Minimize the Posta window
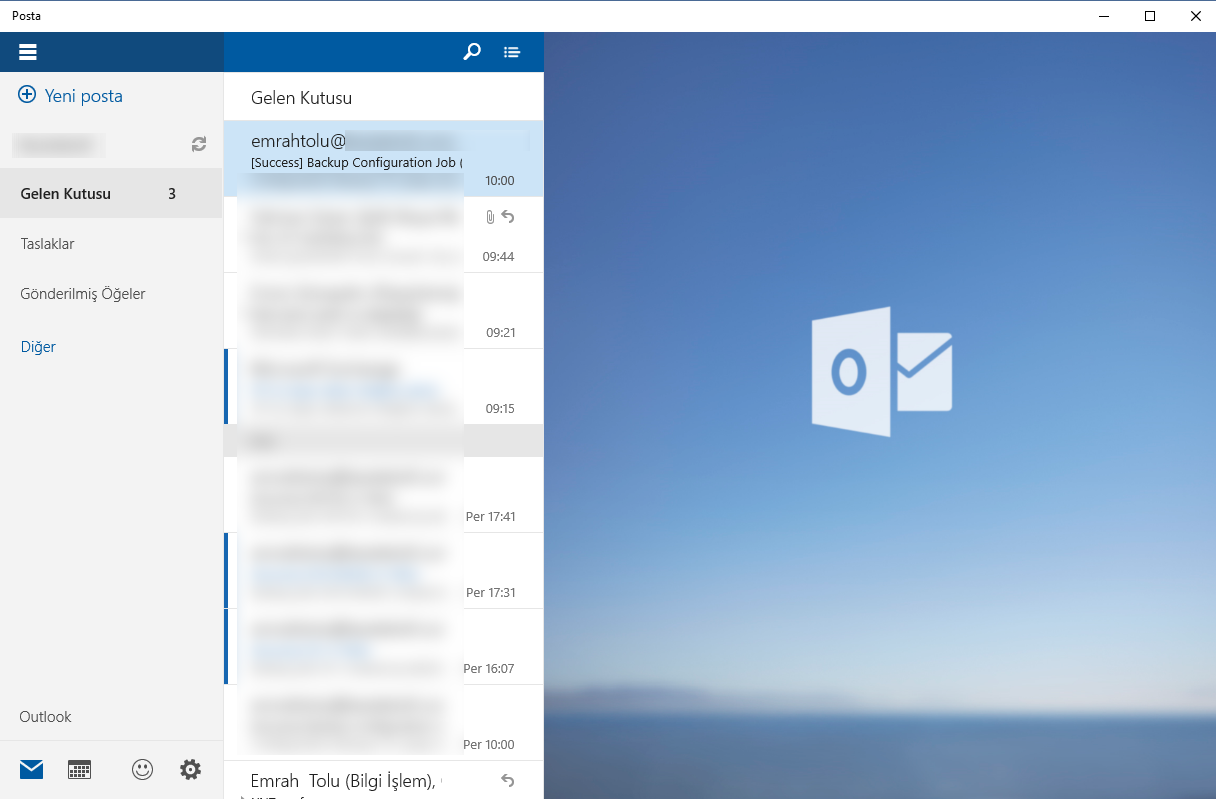 click(1104, 16)
